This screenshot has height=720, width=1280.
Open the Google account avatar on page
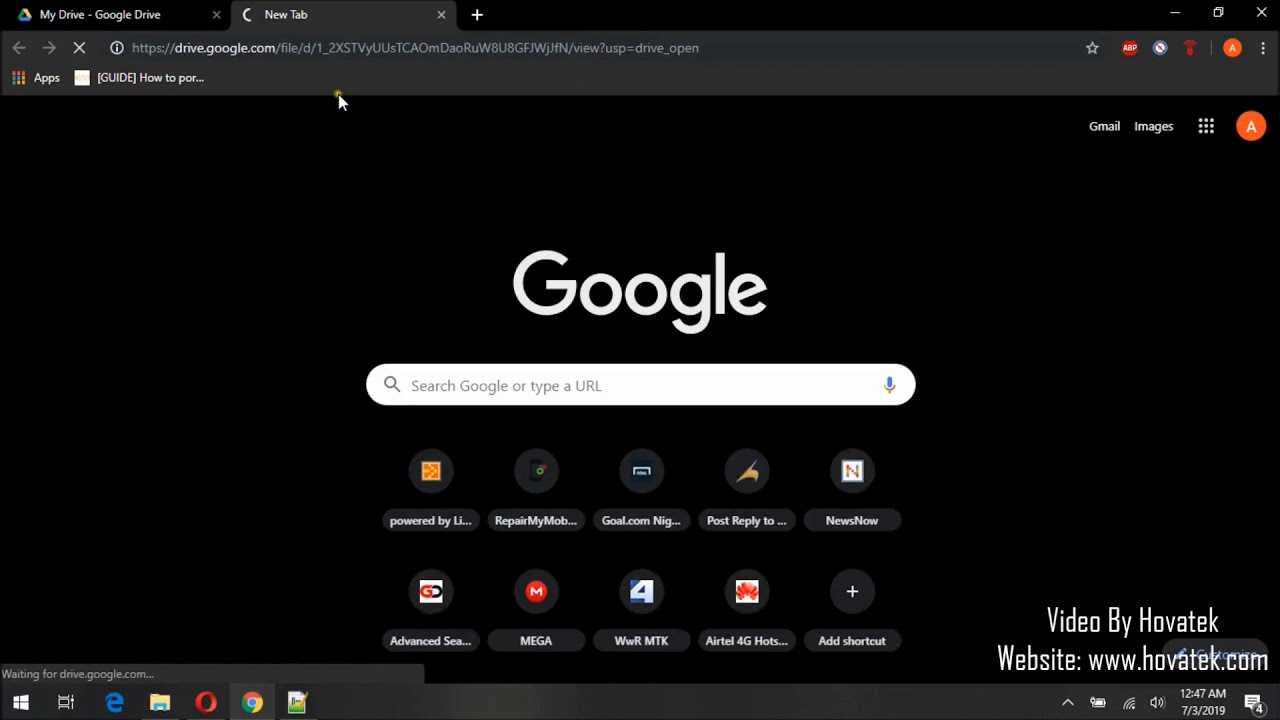1251,126
